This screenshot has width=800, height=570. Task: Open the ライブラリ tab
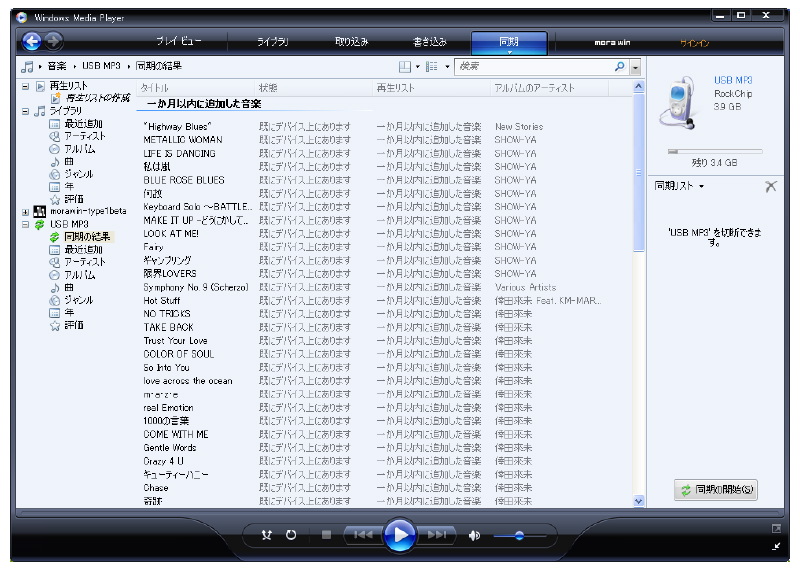272,42
